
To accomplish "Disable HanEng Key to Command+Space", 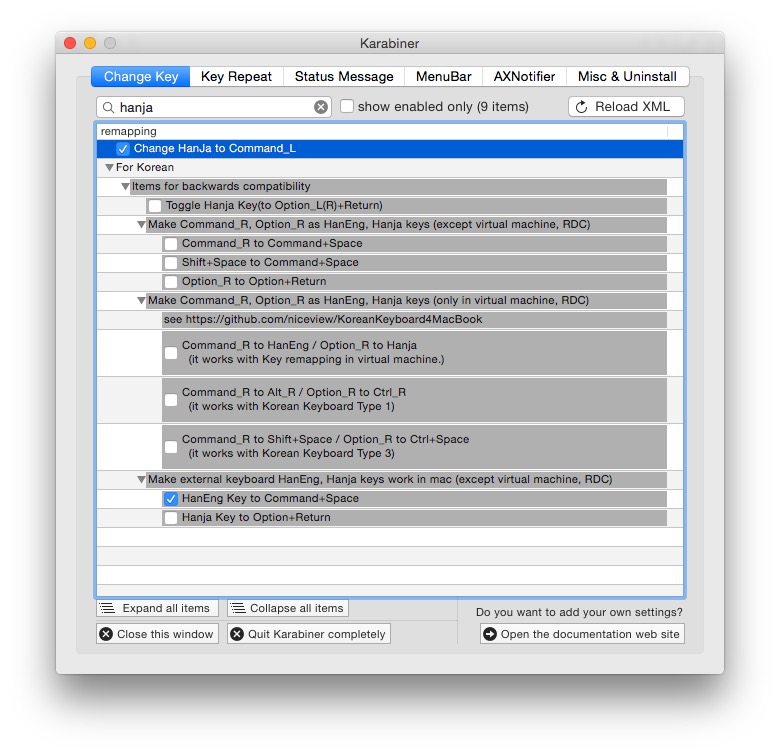I will click(171, 498).
